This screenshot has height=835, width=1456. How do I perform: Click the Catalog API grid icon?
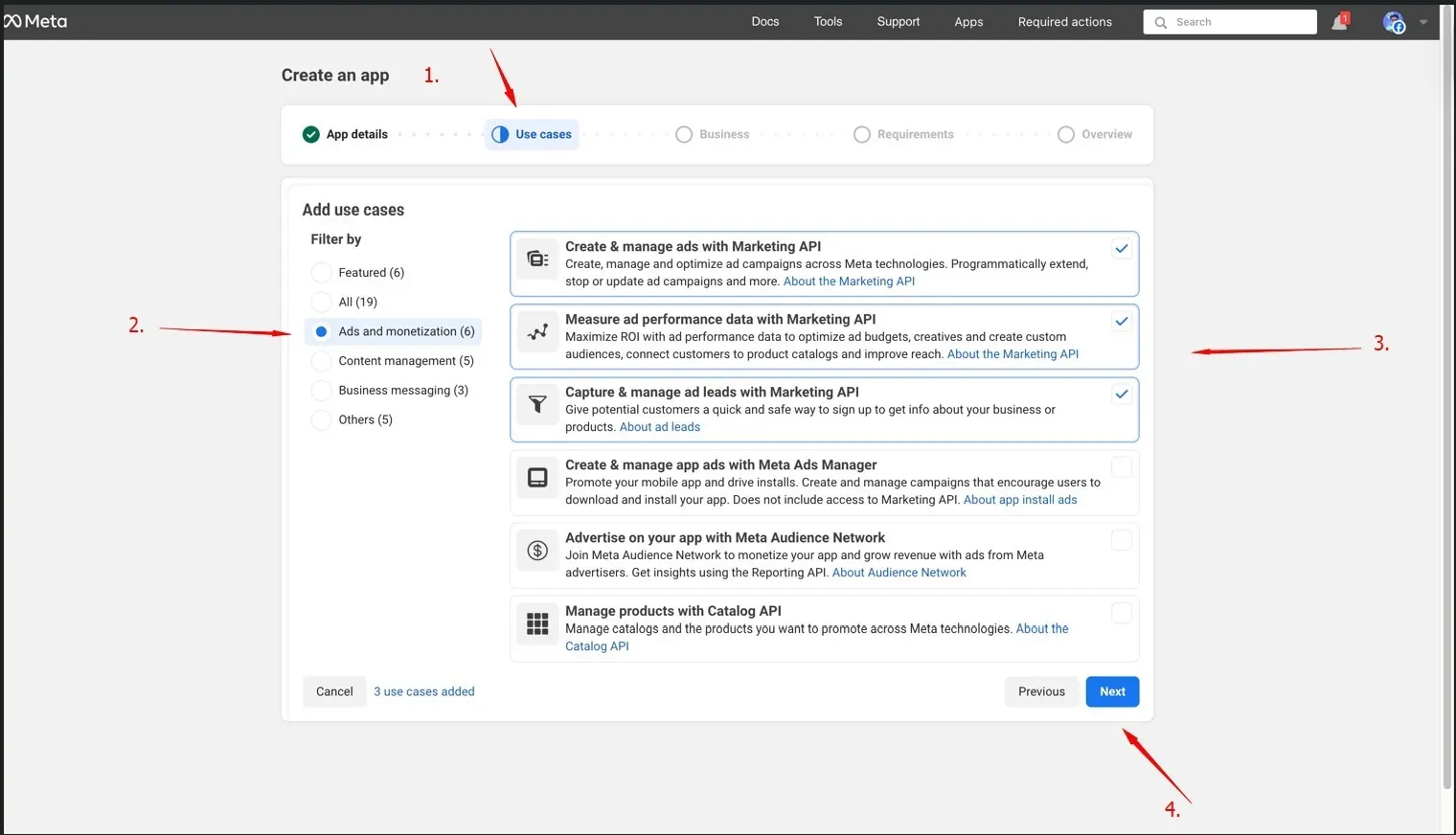(537, 623)
